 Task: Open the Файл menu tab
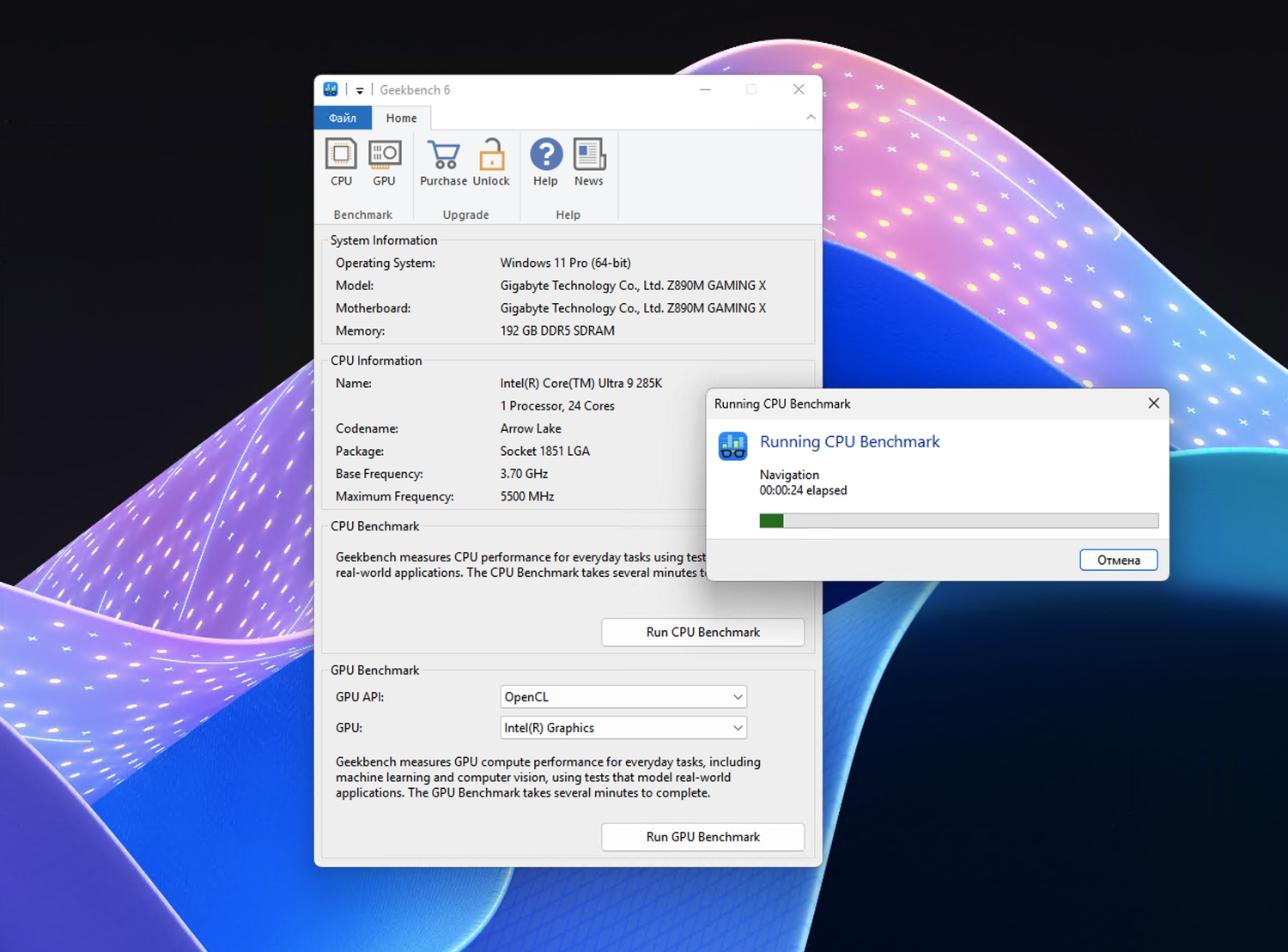click(343, 118)
